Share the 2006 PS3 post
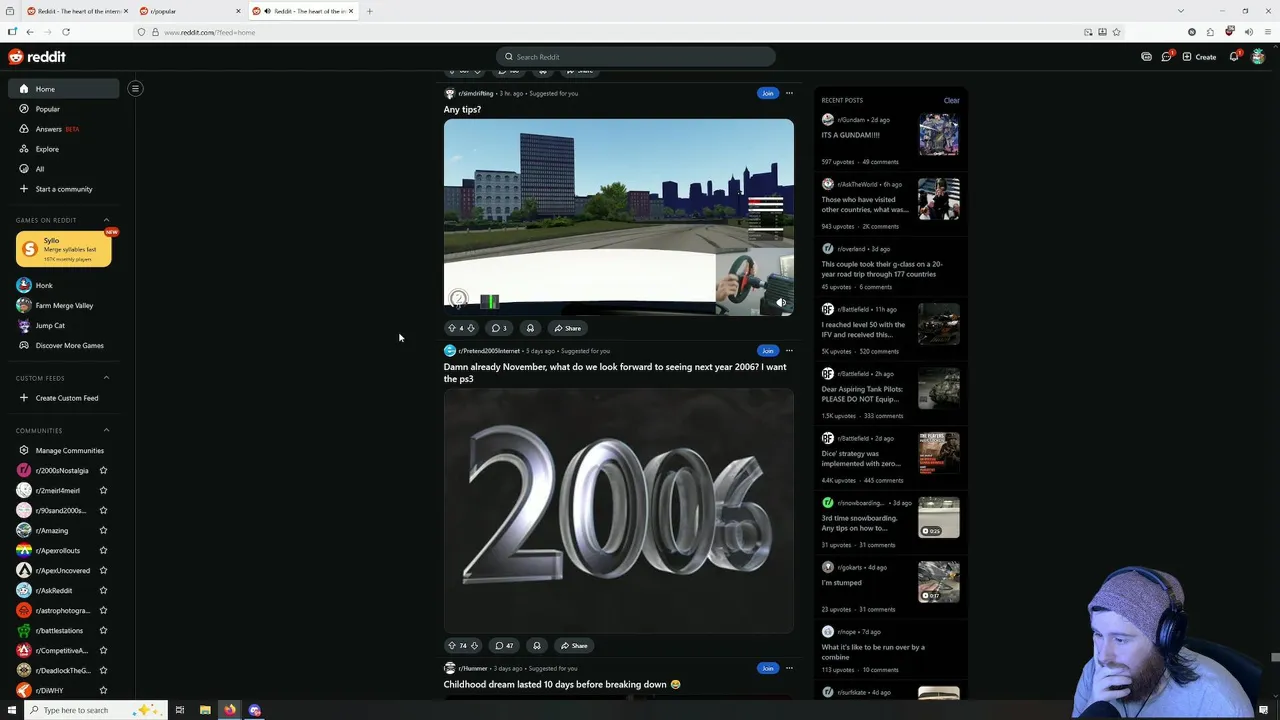This screenshot has height=720, width=1280. [574, 646]
